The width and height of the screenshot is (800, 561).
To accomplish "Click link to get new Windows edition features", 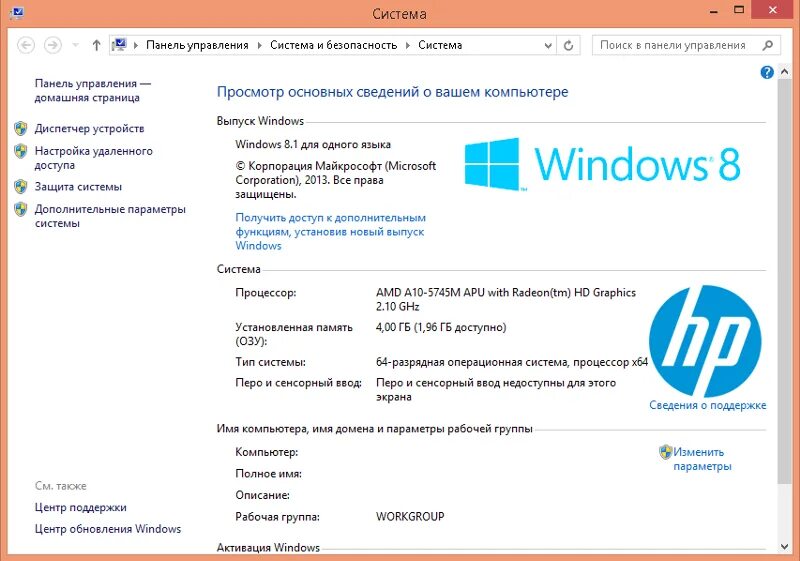I will click(330, 232).
